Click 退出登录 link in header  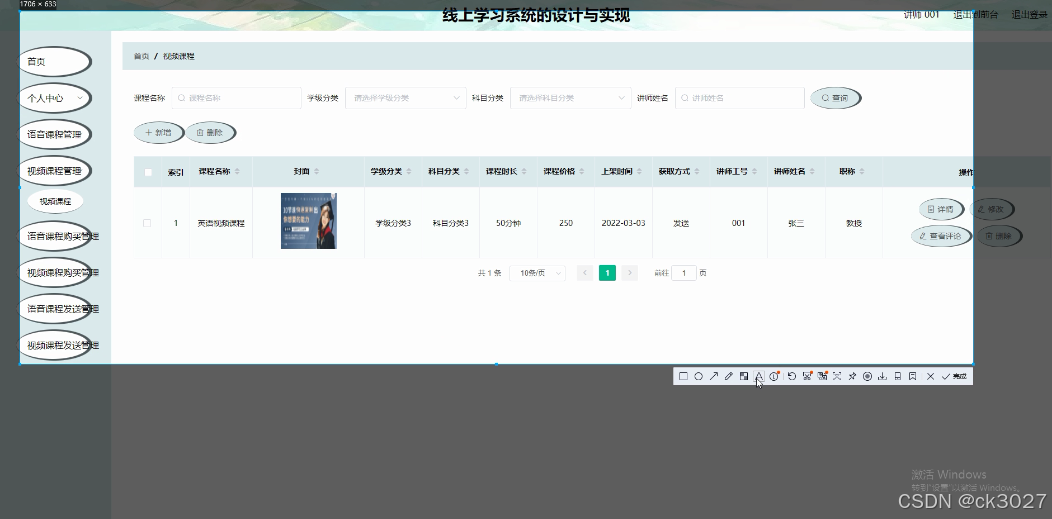pos(1029,14)
